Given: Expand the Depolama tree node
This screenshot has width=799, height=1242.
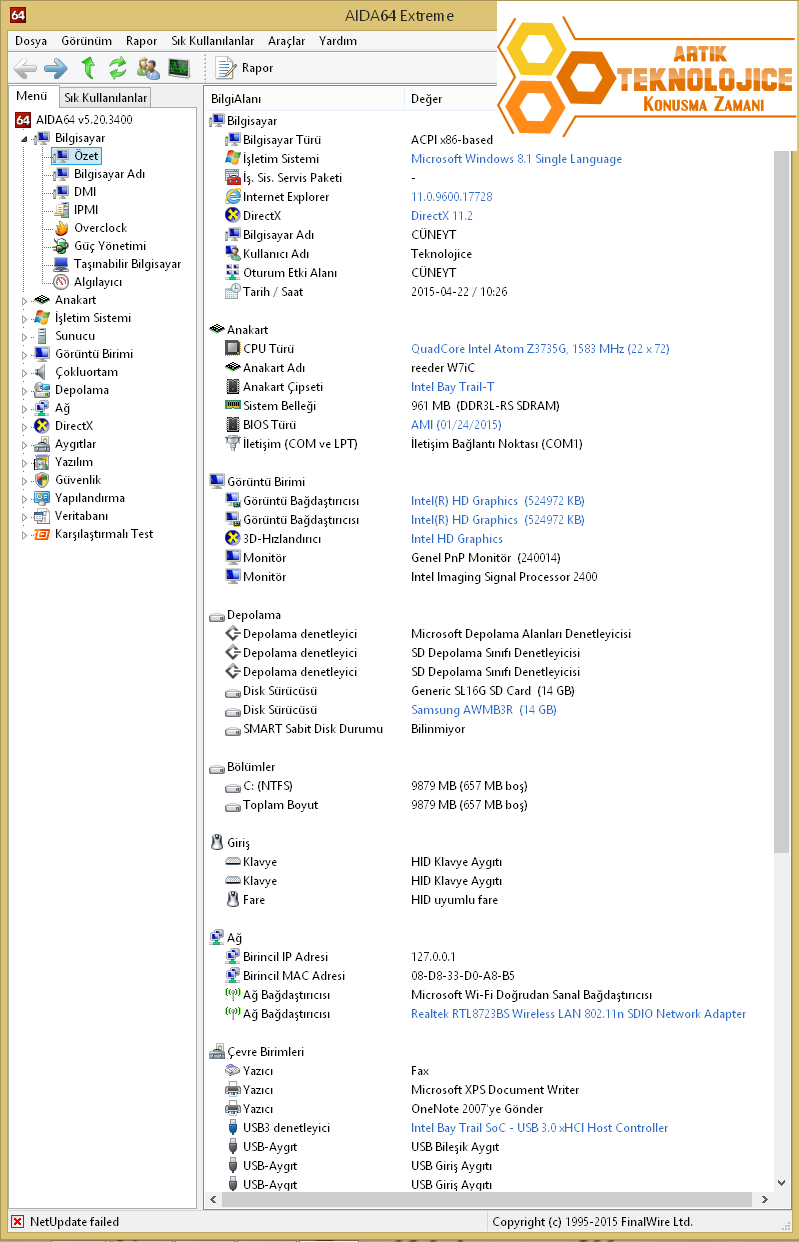Looking at the screenshot, I should pos(25,390).
